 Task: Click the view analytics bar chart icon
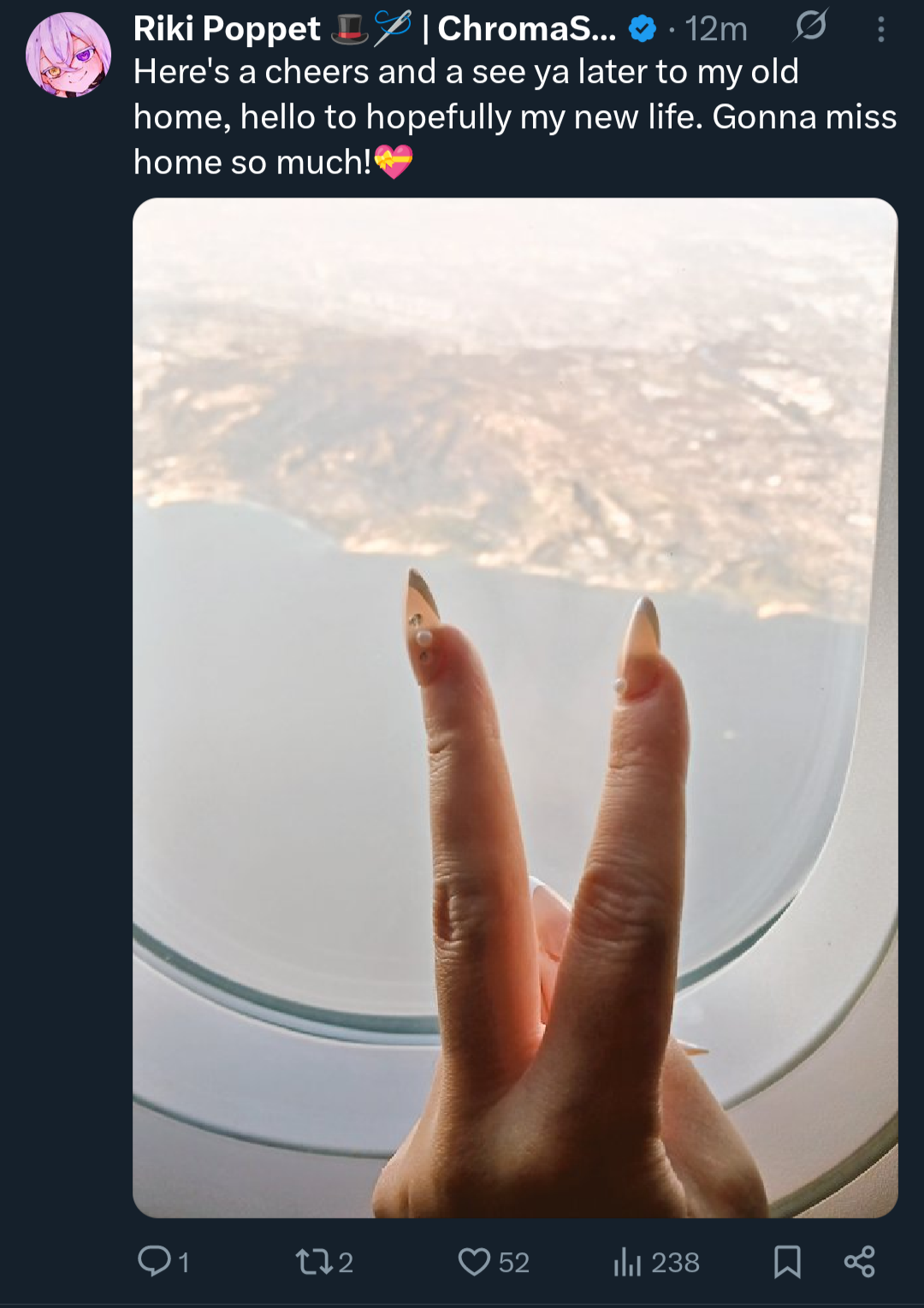coord(627,1262)
